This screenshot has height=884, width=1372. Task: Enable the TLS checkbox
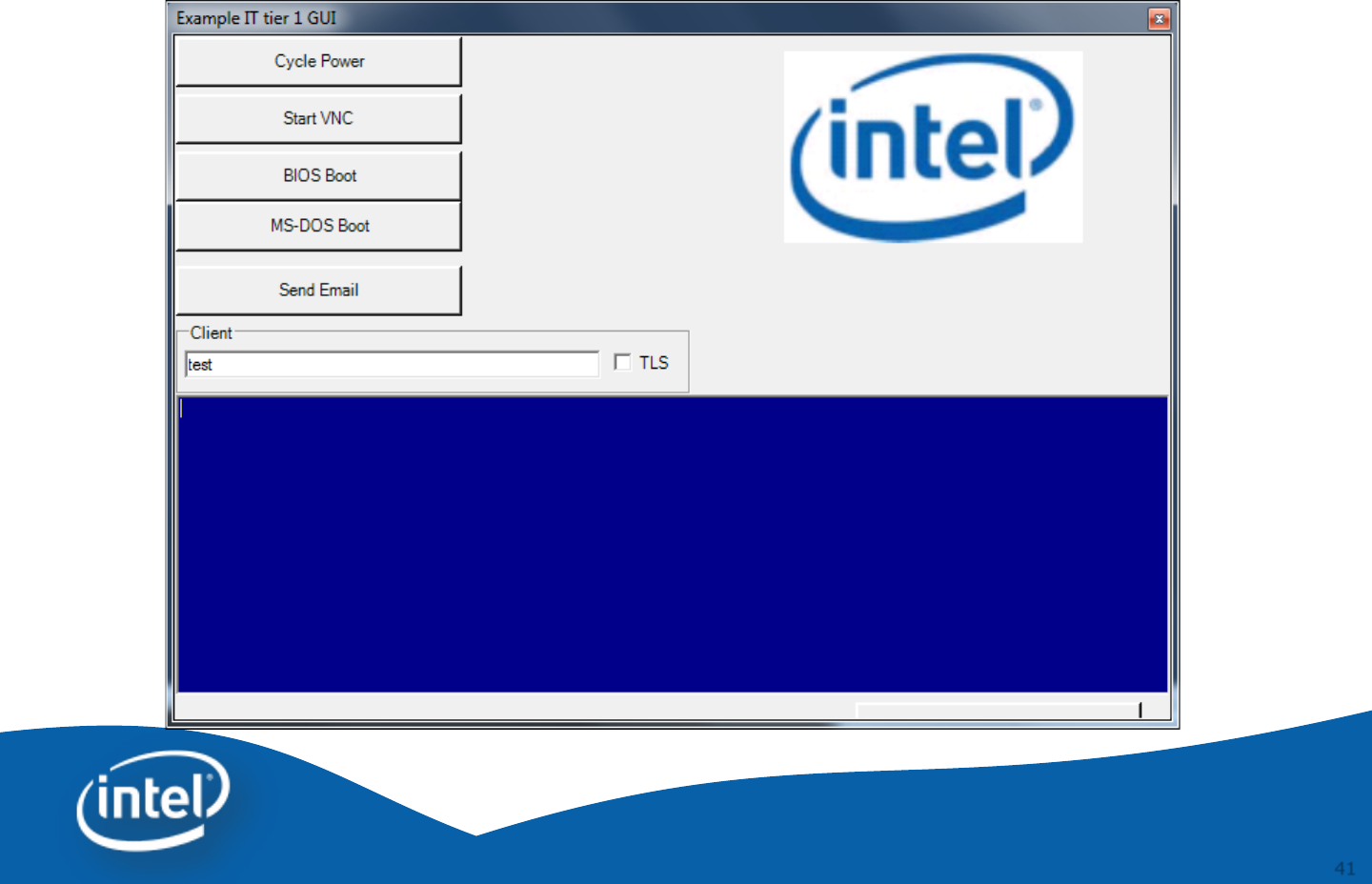[x=622, y=362]
